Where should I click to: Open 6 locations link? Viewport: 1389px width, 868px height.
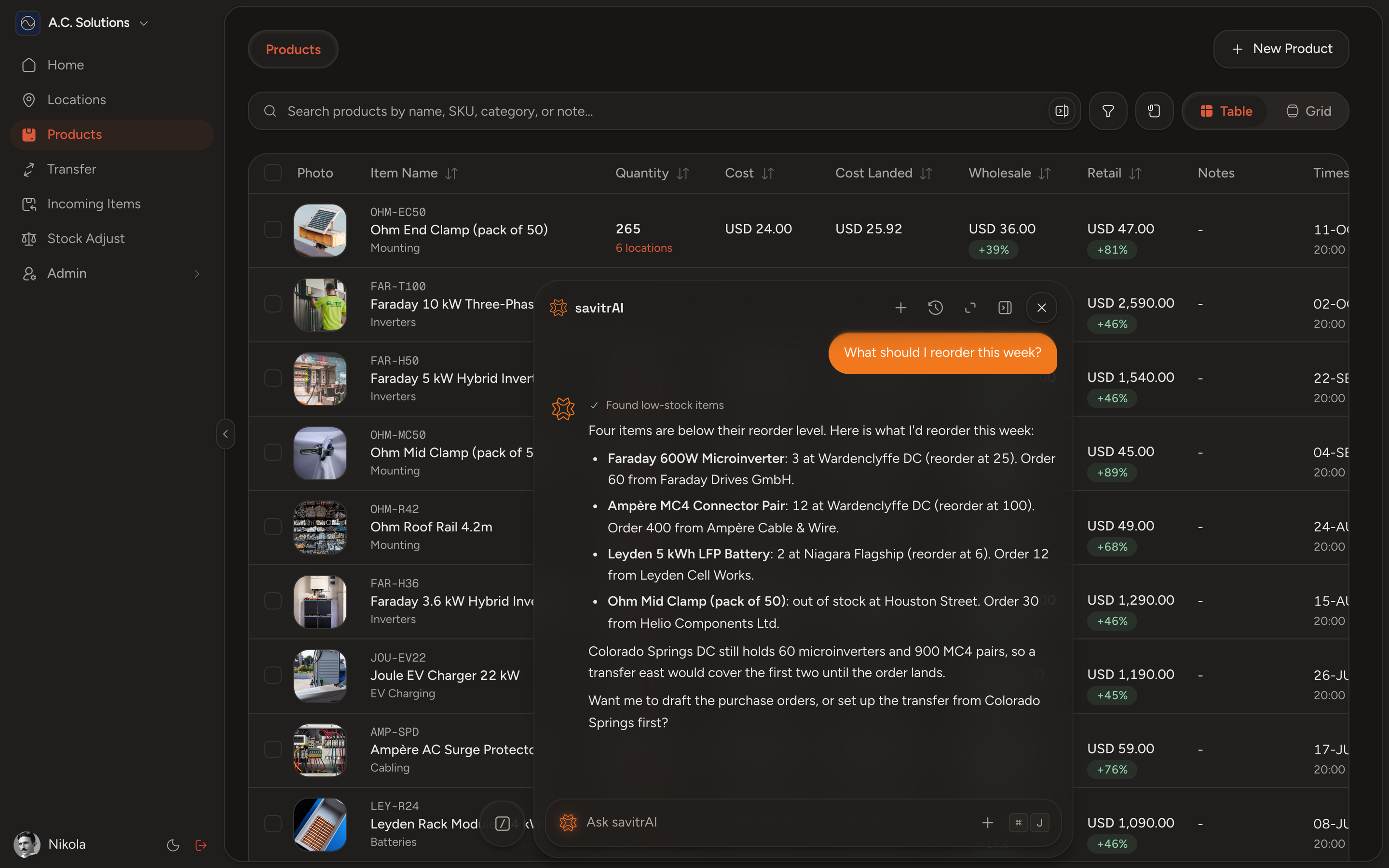click(x=643, y=248)
